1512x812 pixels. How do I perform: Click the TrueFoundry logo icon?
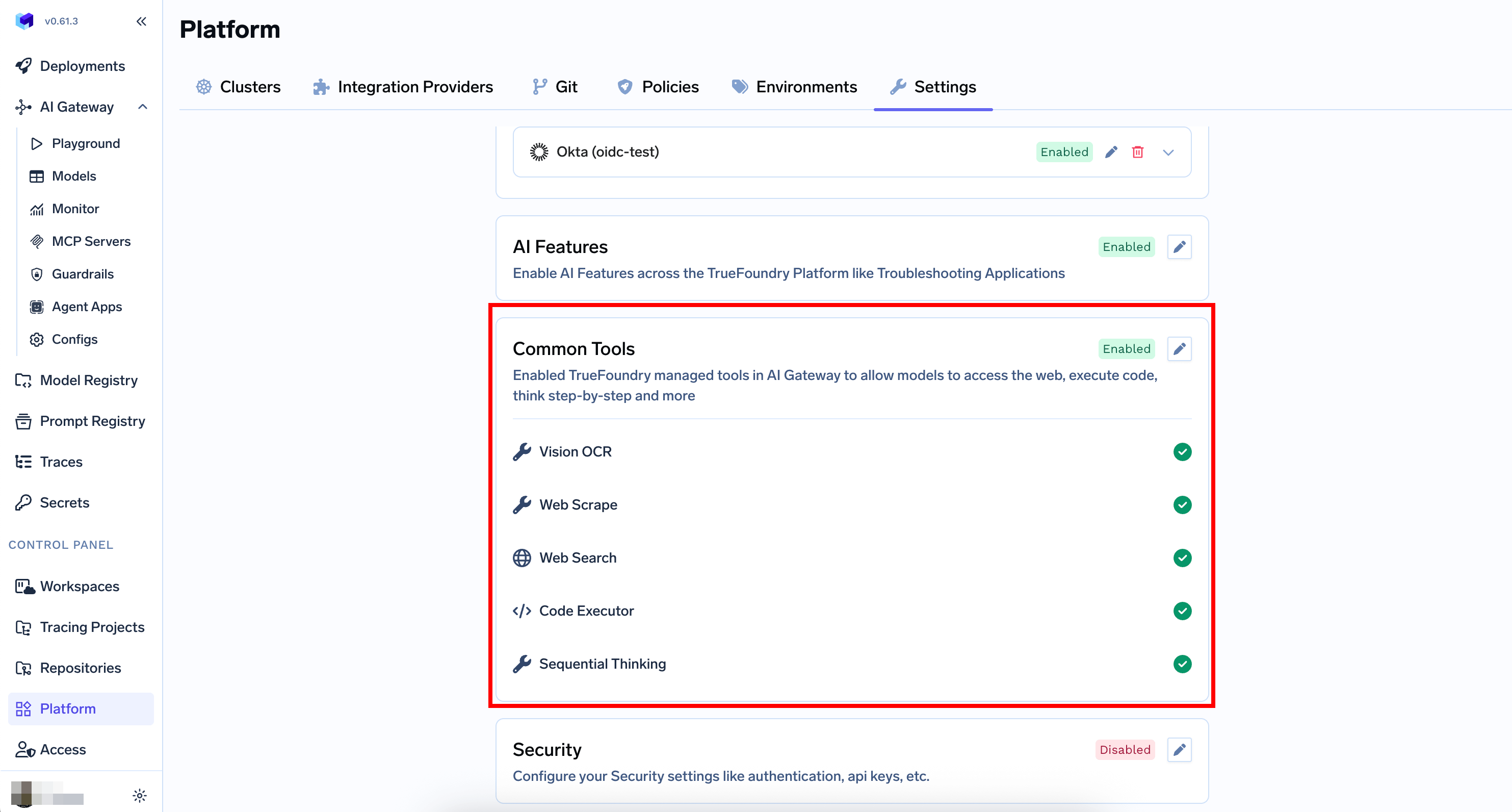(x=24, y=21)
